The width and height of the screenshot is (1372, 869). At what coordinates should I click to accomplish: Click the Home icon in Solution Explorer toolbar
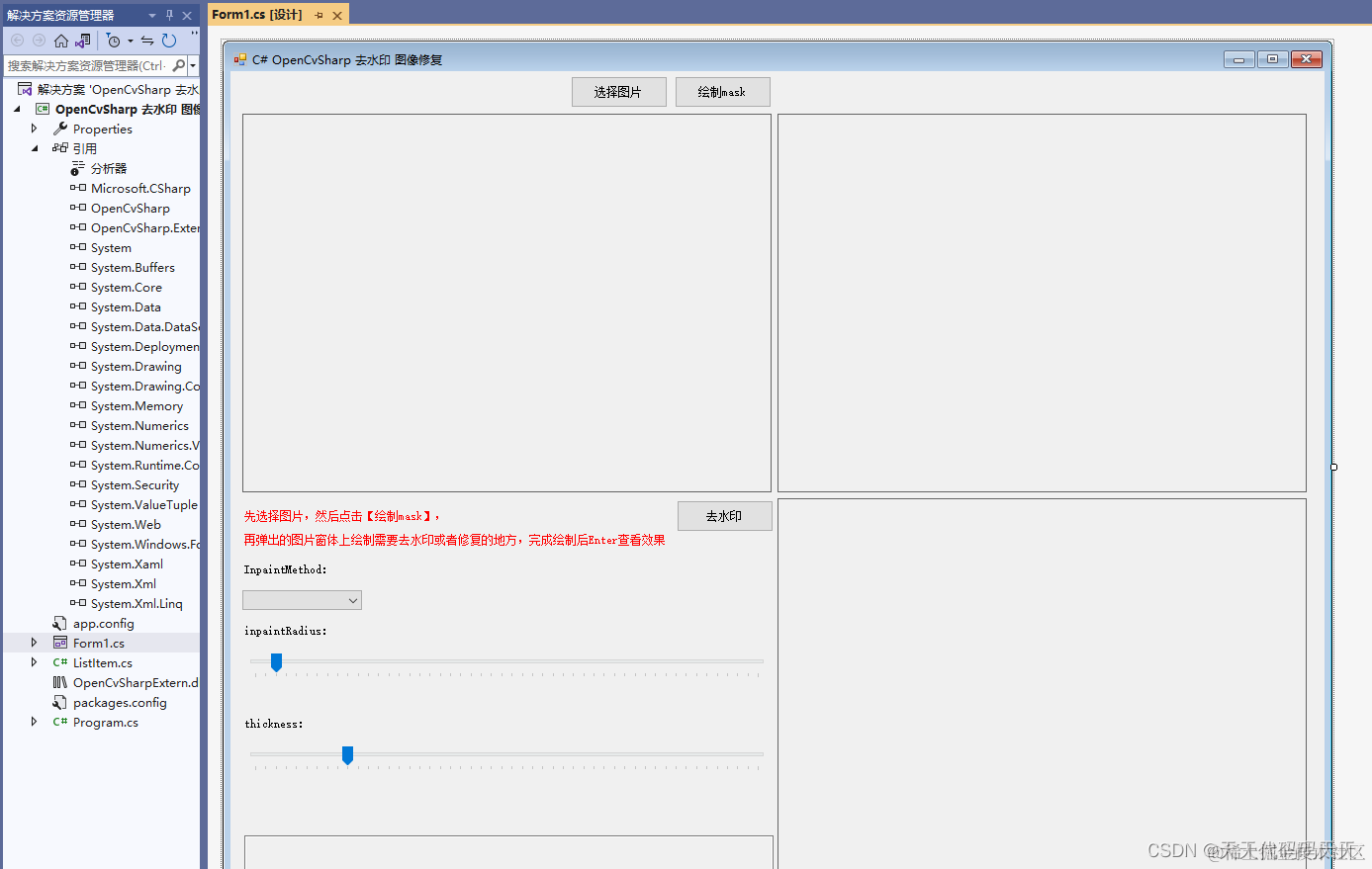pyautogui.click(x=61, y=41)
